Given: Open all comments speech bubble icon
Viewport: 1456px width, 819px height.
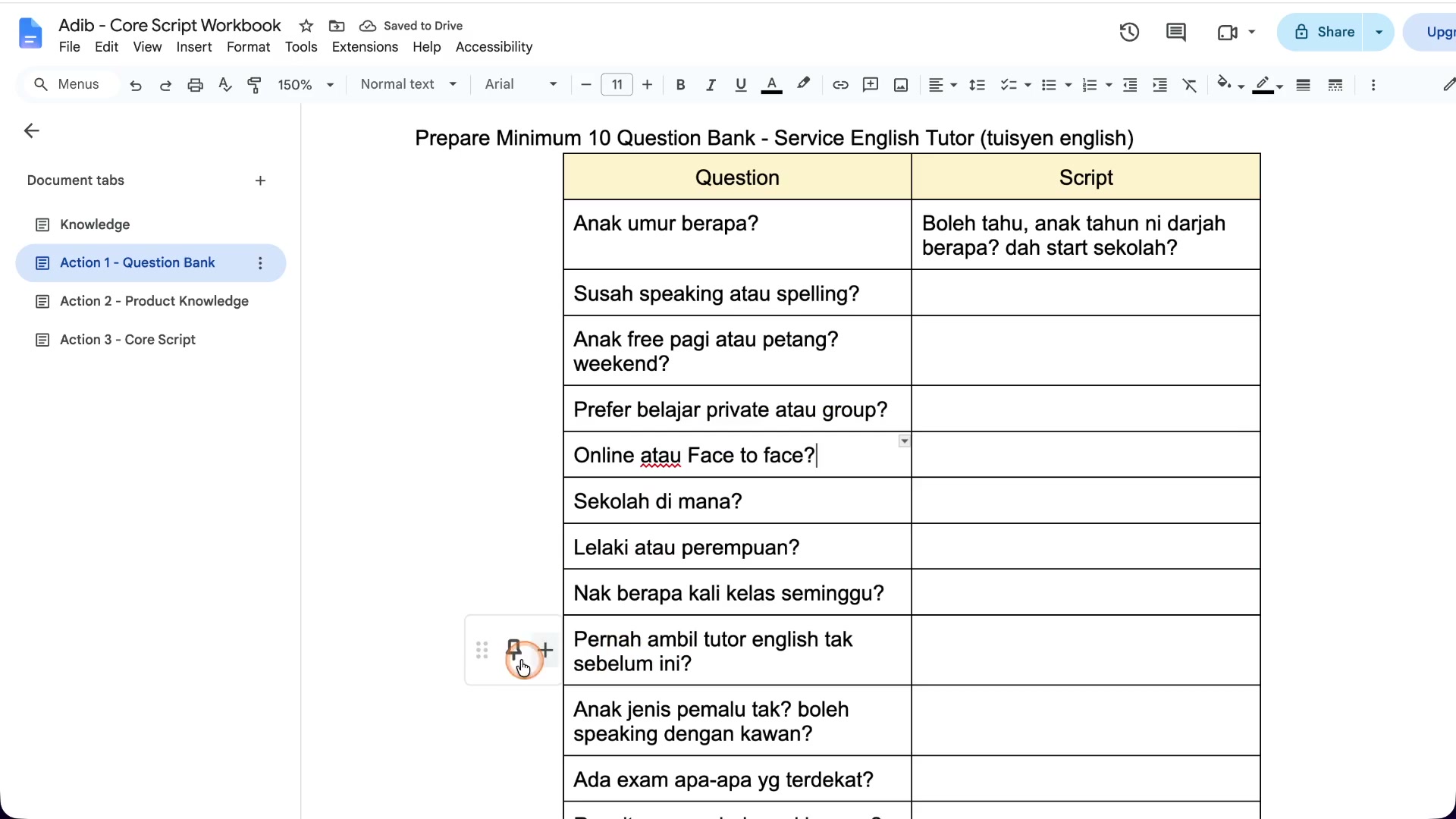Looking at the screenshot, I should 1176,33.
